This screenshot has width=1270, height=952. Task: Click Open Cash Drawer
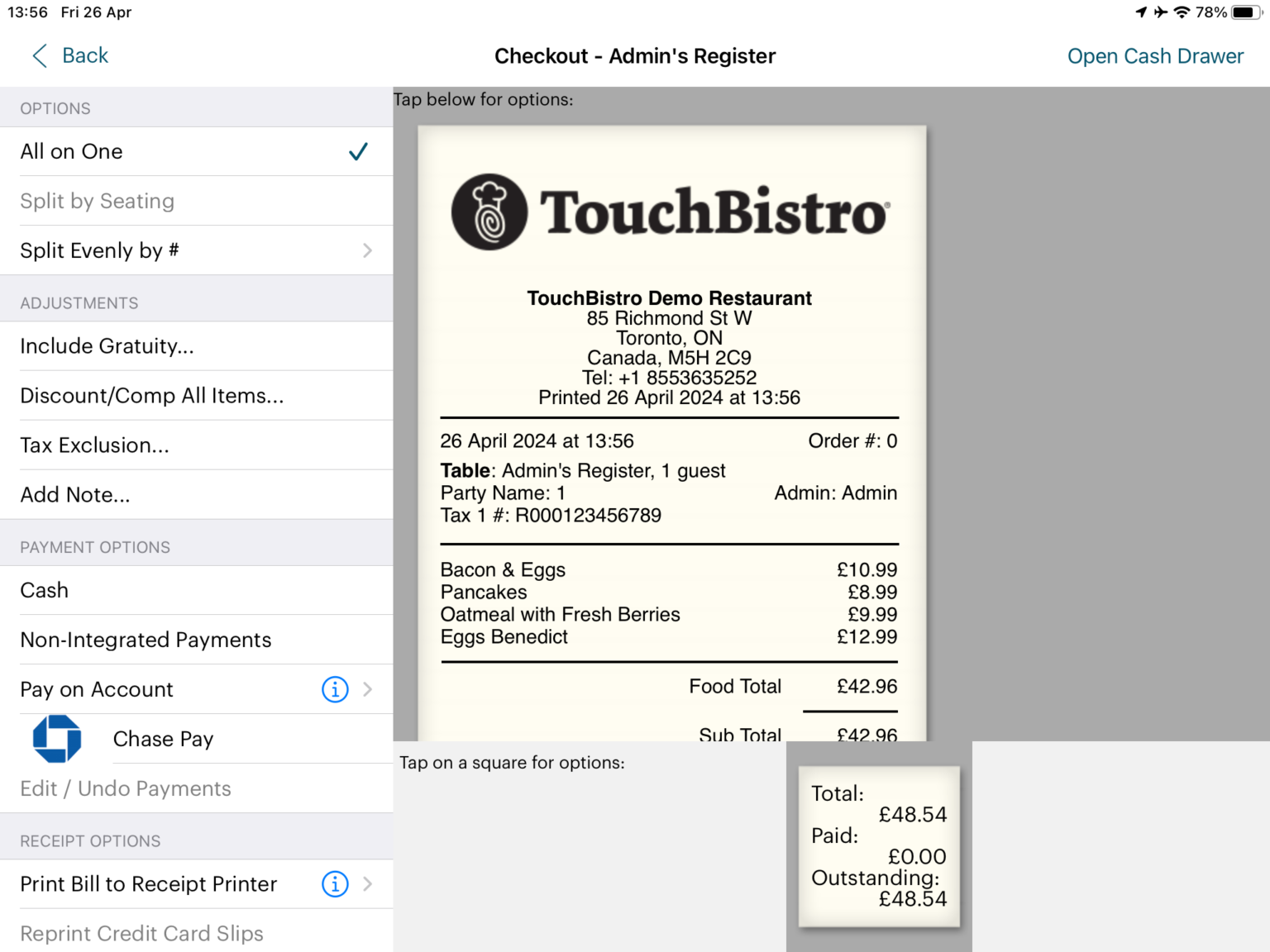(1155, 55)
